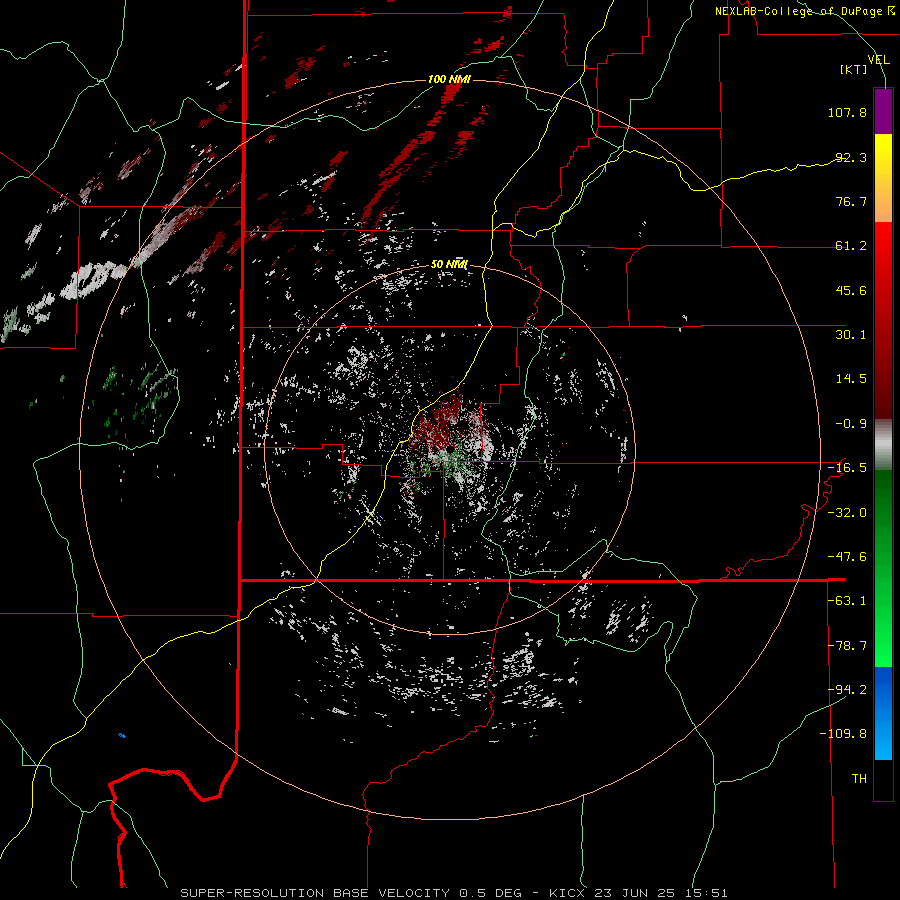Select the -109.8 legend value
Screen dimensions: 900x900
click(843, 734)
